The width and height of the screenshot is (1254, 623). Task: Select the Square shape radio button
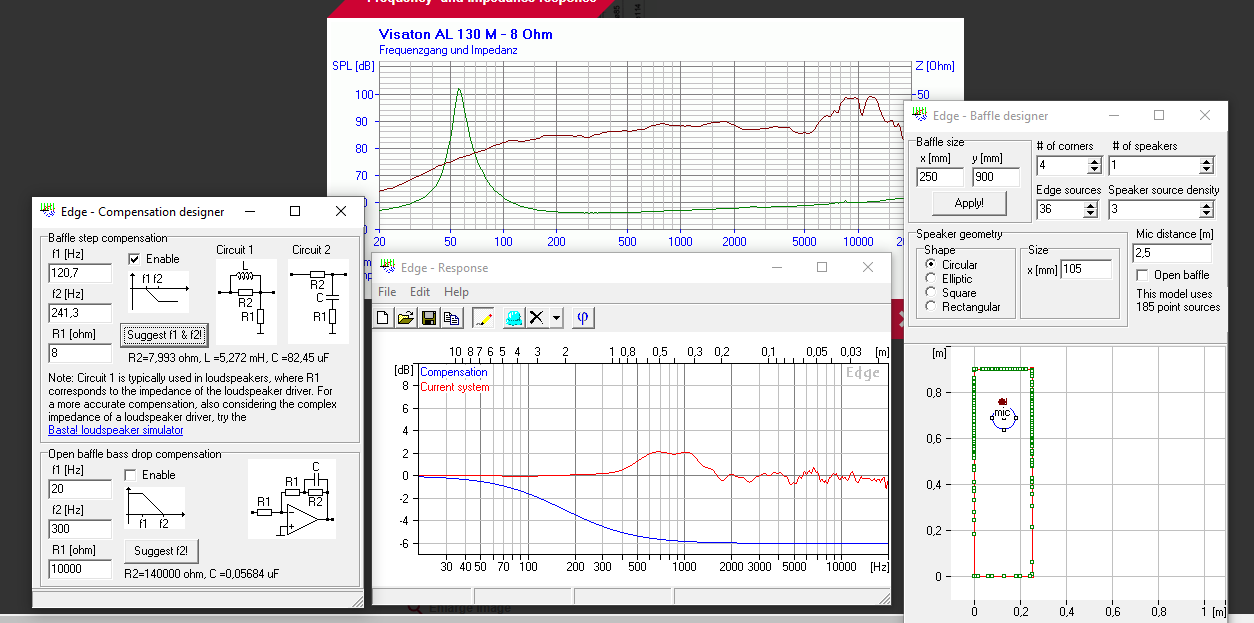(932, 293)
